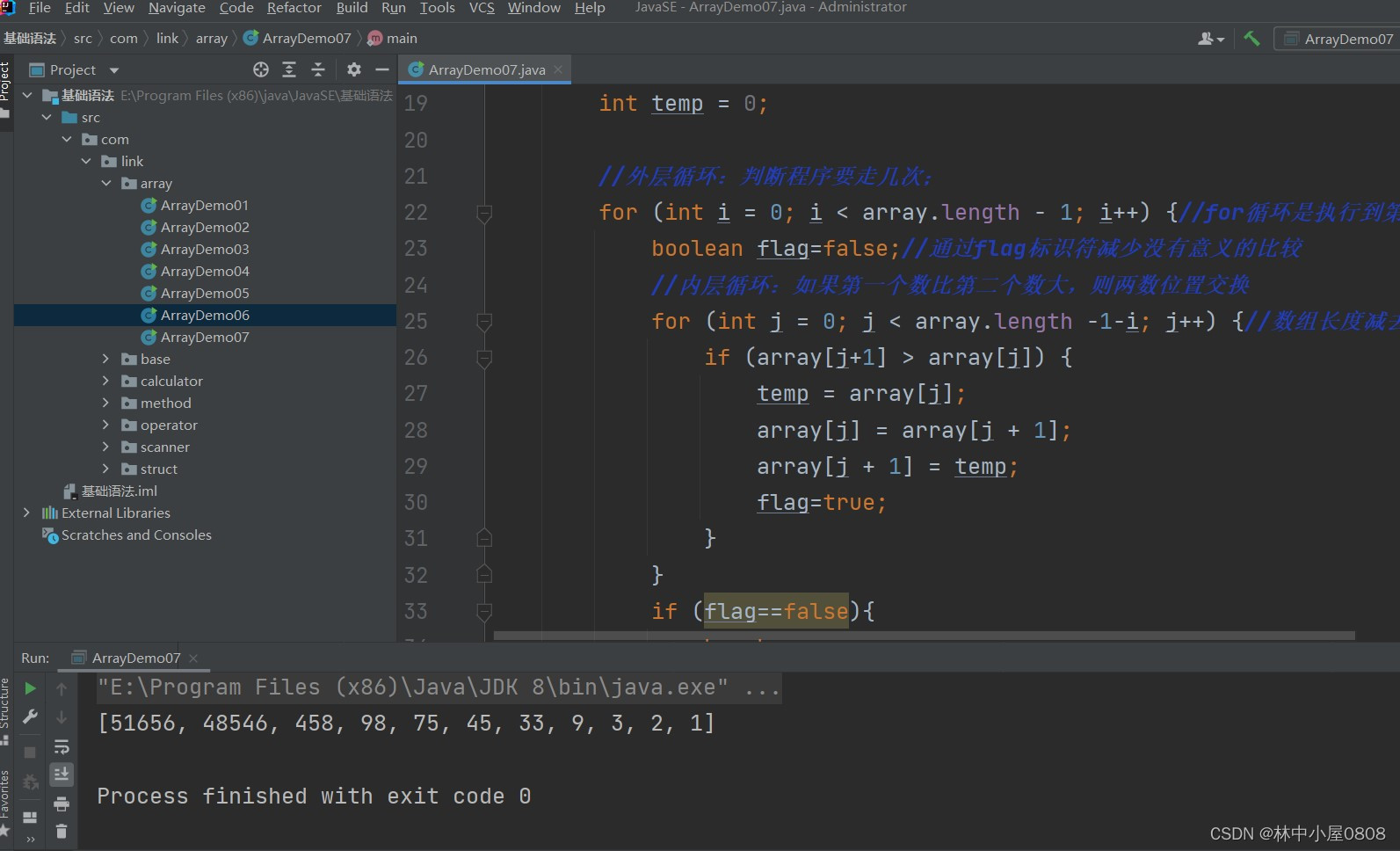Open the Edit menu

[77, 8]
